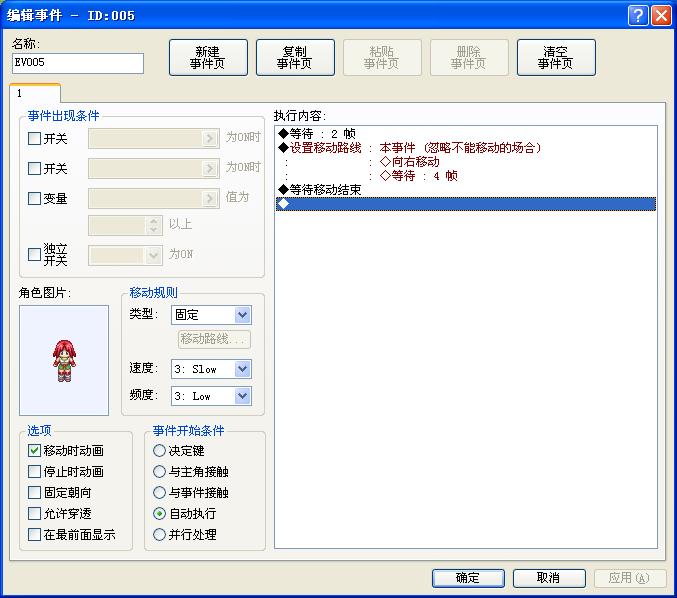Select the 与事件接触 trigger radio button
677x598 pixels.
(159, 493)
